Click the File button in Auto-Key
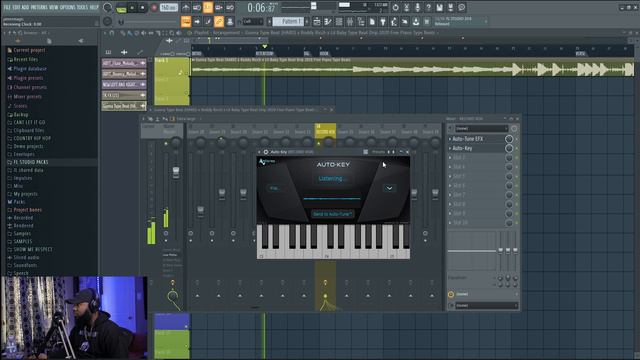Screen dimensions: 640x360 tap(275, 188)
